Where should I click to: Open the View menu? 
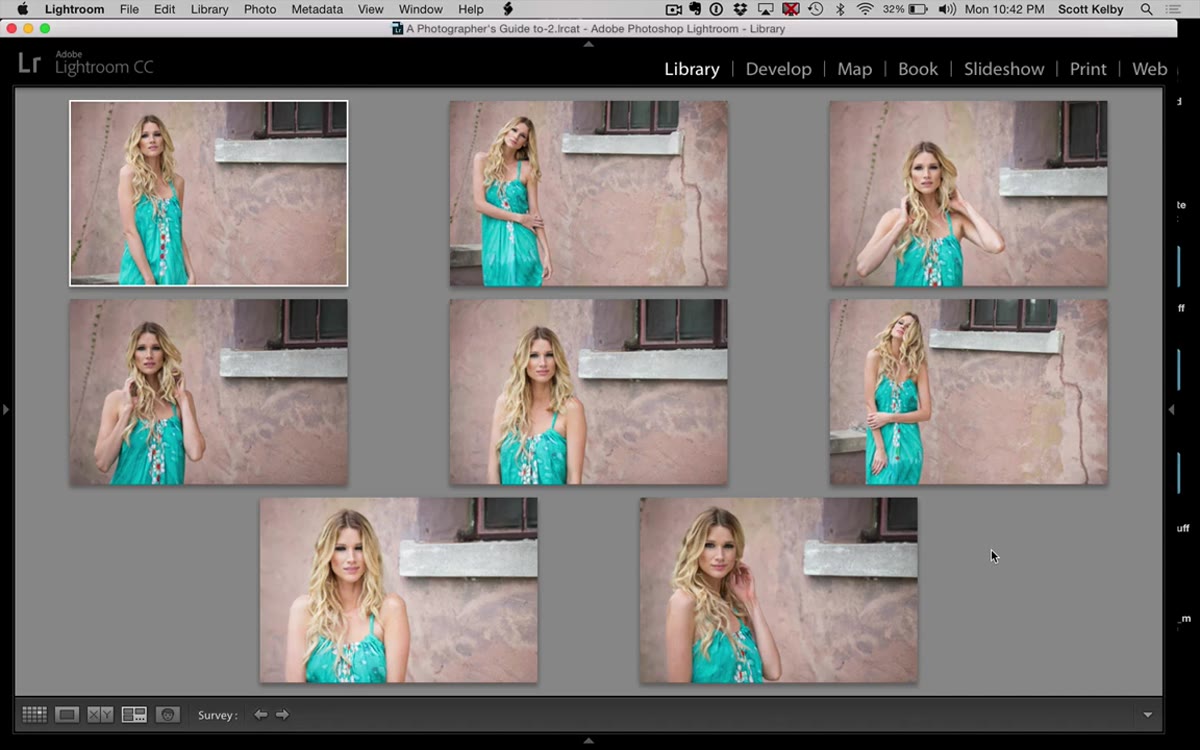click(370, 9)
